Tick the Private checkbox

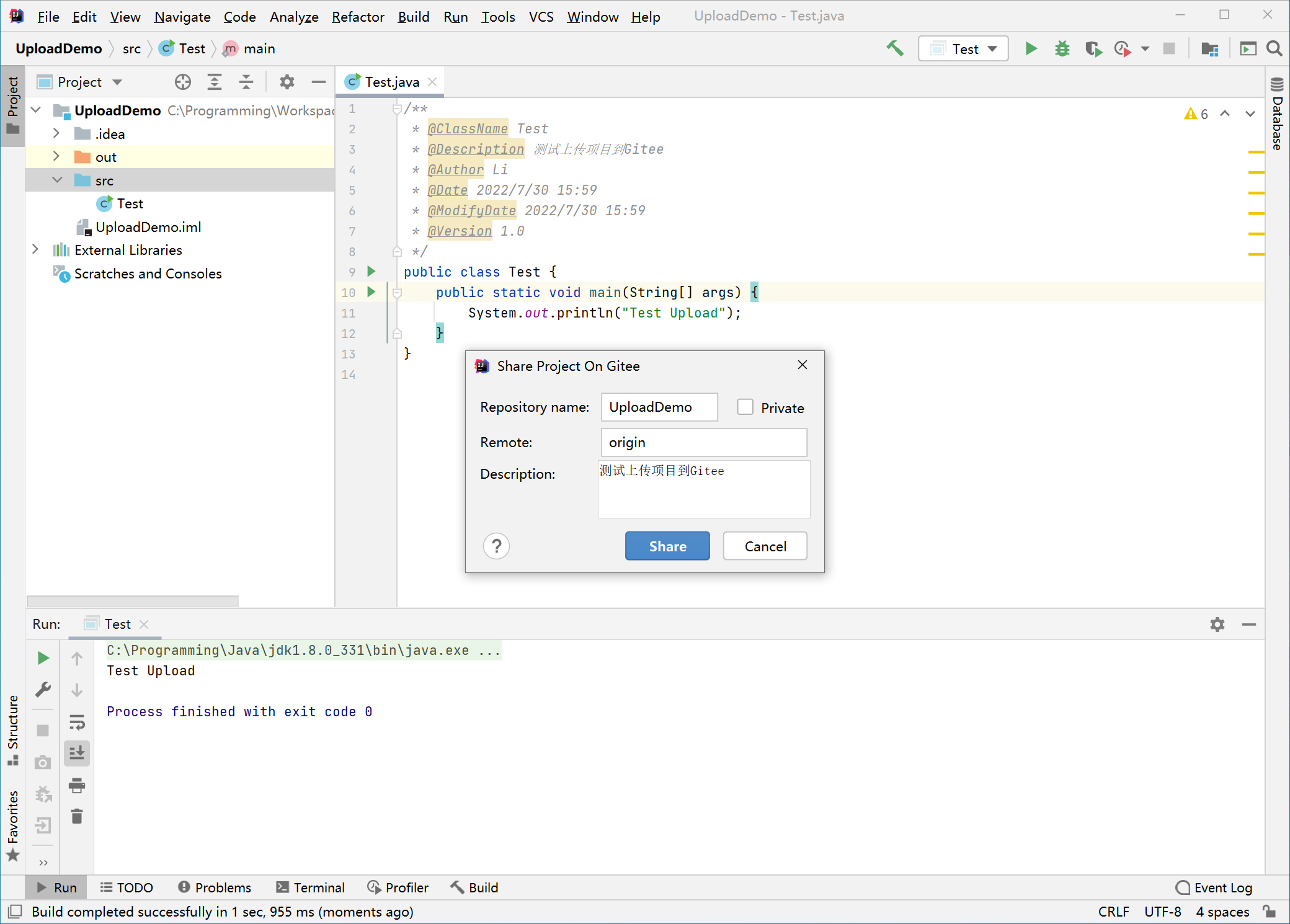[x=745, y=407]
